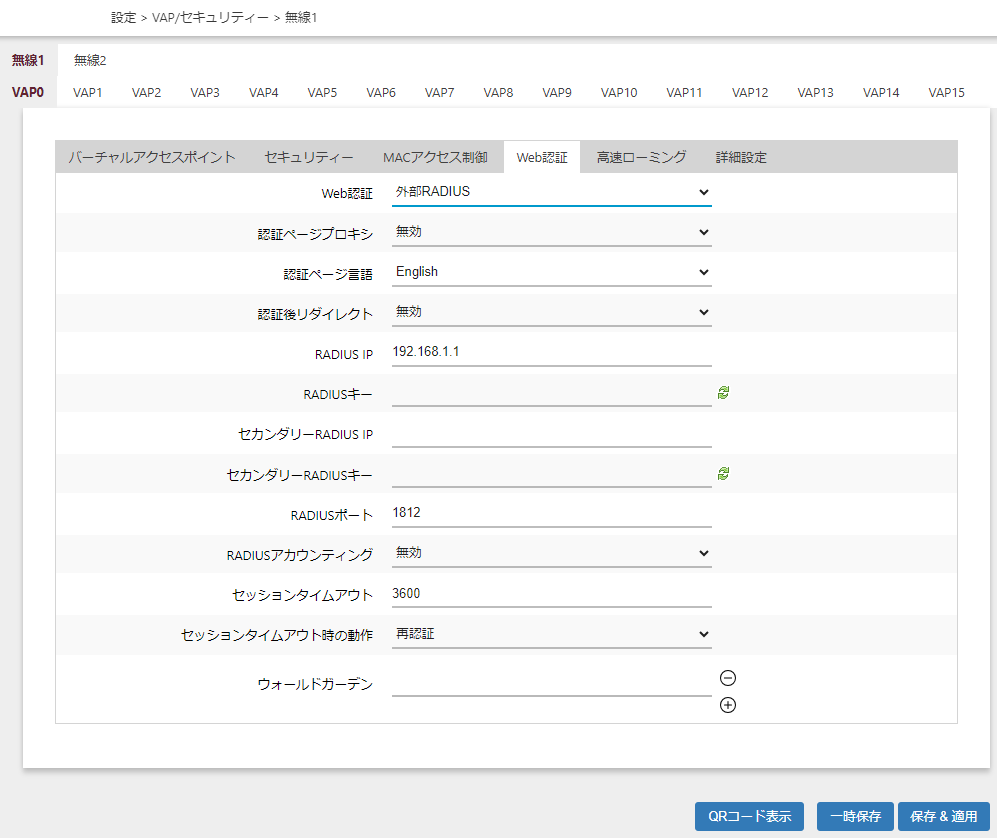
Task: Click the refresh icon beside セカンダリーRADIUSキー
Action: (x=723, y=473)
